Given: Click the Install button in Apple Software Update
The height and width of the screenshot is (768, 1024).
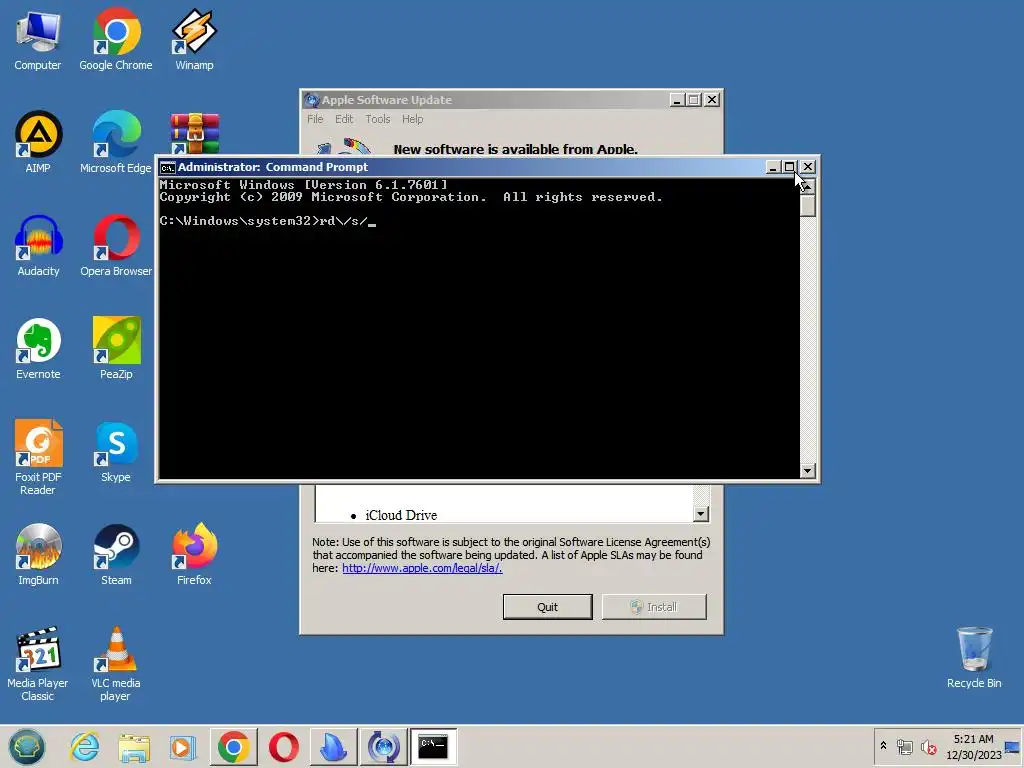Looking at the screenshot, I should tap(654, 607).
